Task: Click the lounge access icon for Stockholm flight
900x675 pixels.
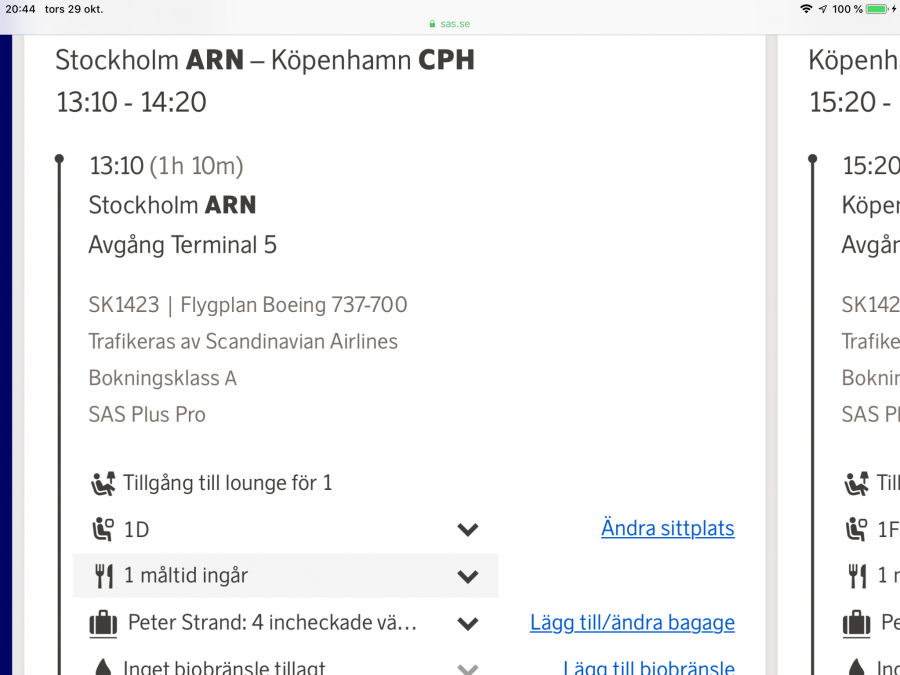Action: 103,484
